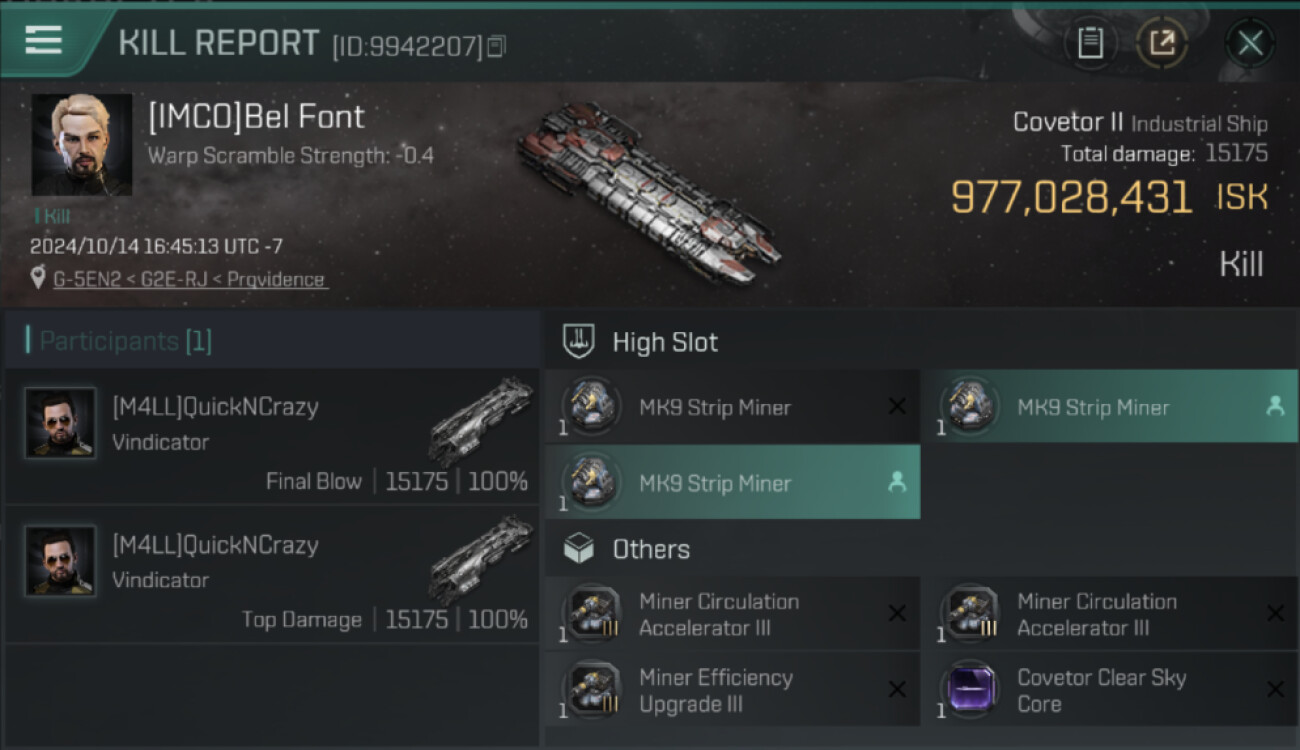This screenshot has width=1300, height=750.
Task: Click the Covetor II ship image
Action: (x=648, y=190)
